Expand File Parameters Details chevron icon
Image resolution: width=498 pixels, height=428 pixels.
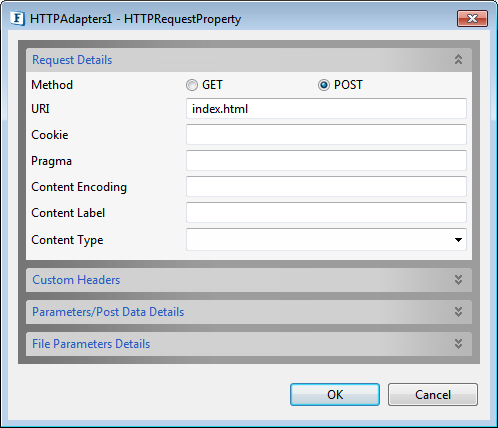click(458, 344)
